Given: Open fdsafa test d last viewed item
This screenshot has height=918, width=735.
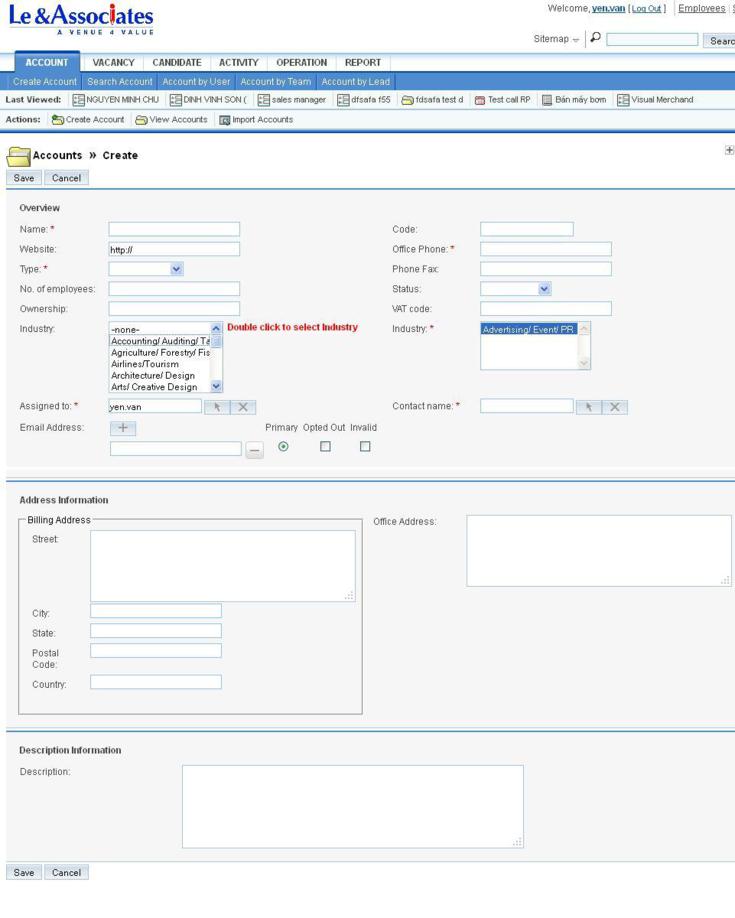Looking at the screenshot, I should click(x=432, y=100).
